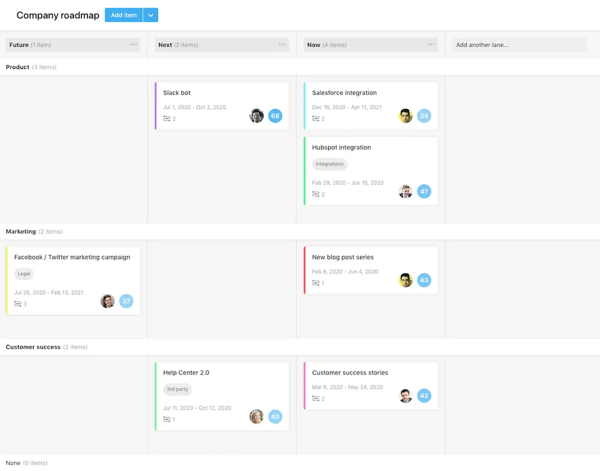Click the Integrations tag on Hubspot integration
Image resolution: width=600 pixels, height=471 pixels.
coord(329,164)
